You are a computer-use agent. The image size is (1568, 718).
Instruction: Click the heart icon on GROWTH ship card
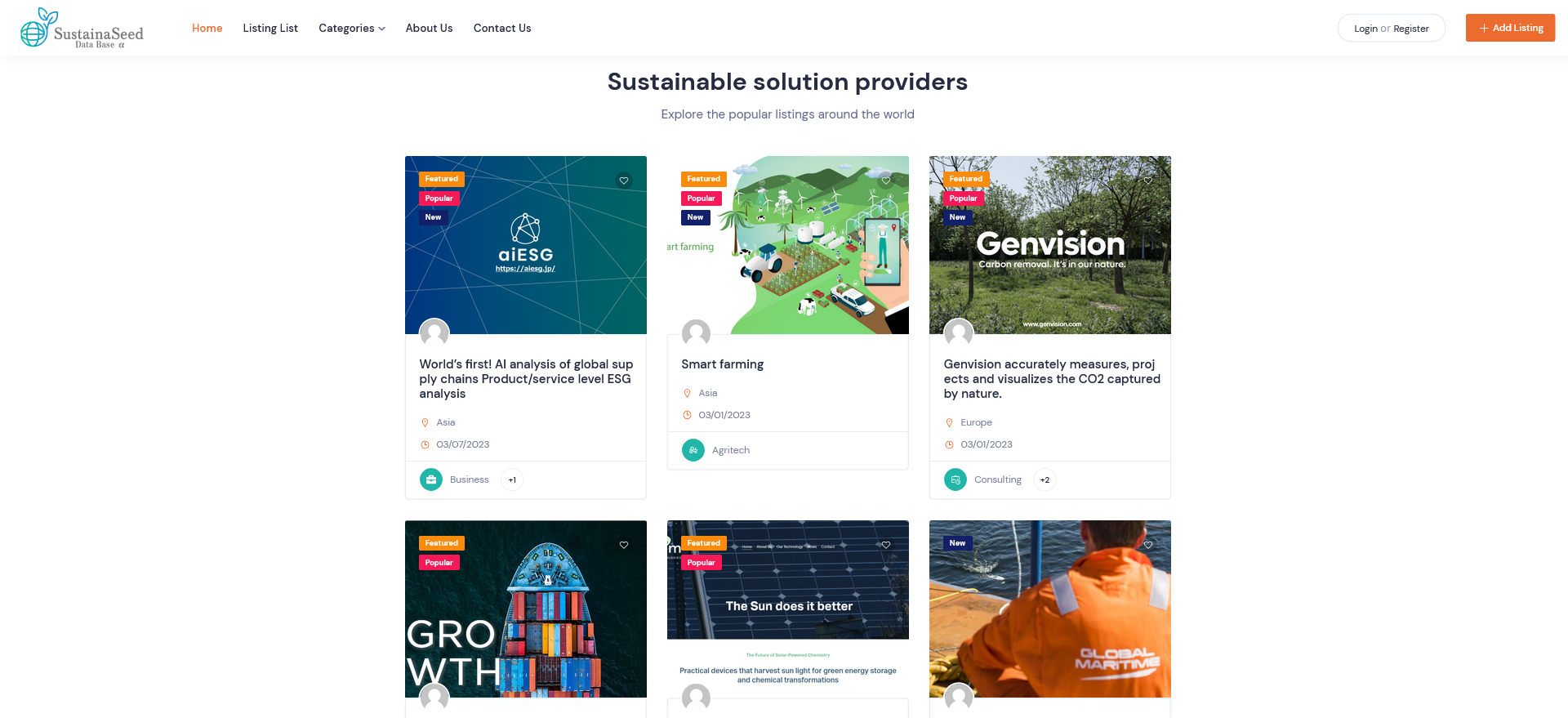(x=624, y=545)
